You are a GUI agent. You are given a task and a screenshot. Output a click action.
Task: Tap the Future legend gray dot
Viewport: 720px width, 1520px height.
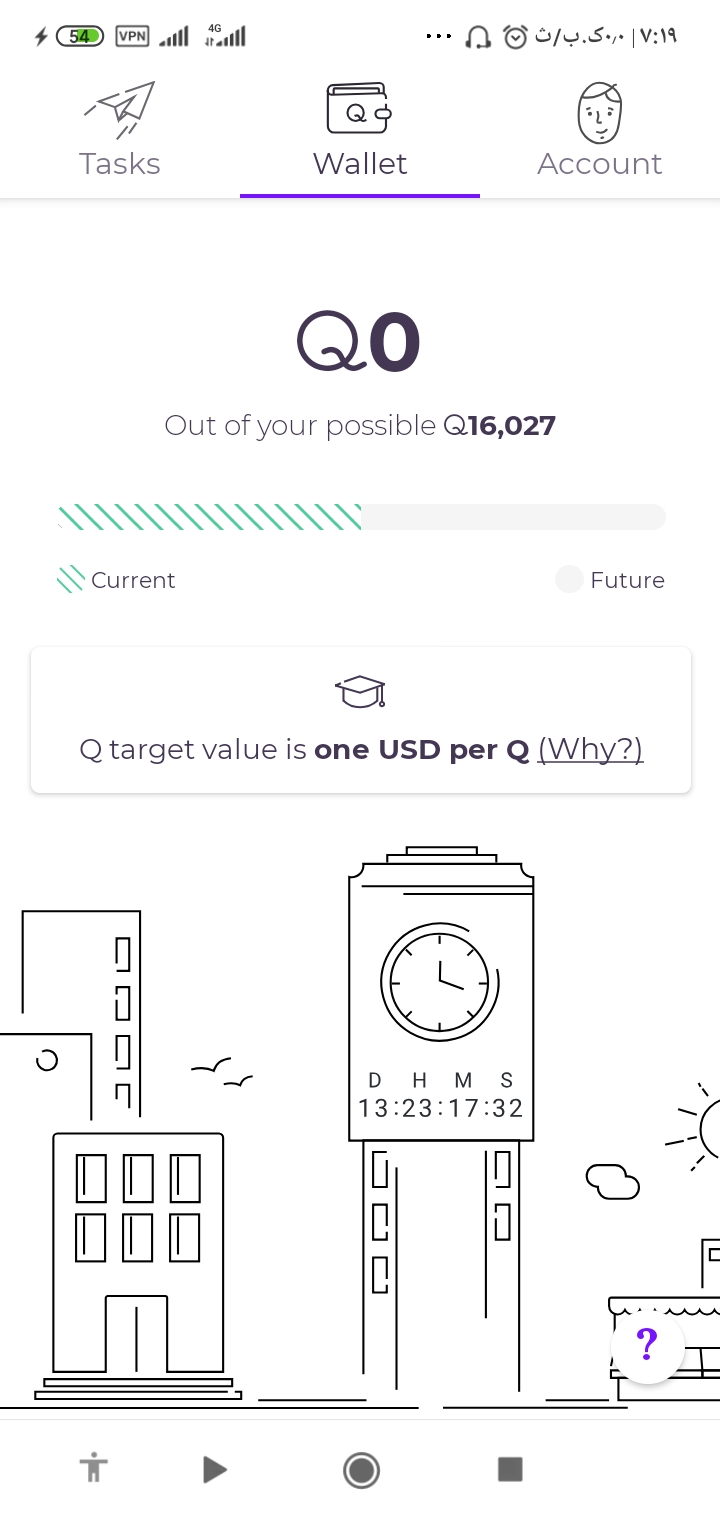click(569, 580)
